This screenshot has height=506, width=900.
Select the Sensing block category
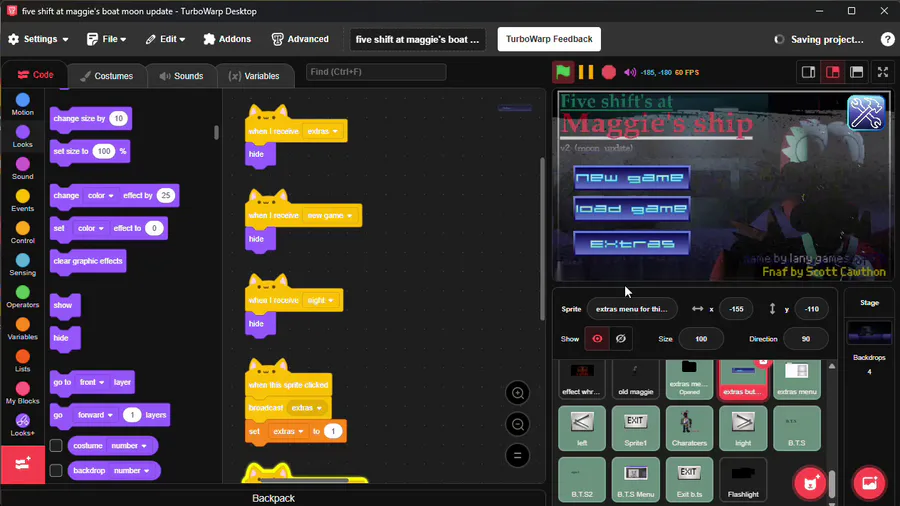pyautogui.click(x=22, y=266)
